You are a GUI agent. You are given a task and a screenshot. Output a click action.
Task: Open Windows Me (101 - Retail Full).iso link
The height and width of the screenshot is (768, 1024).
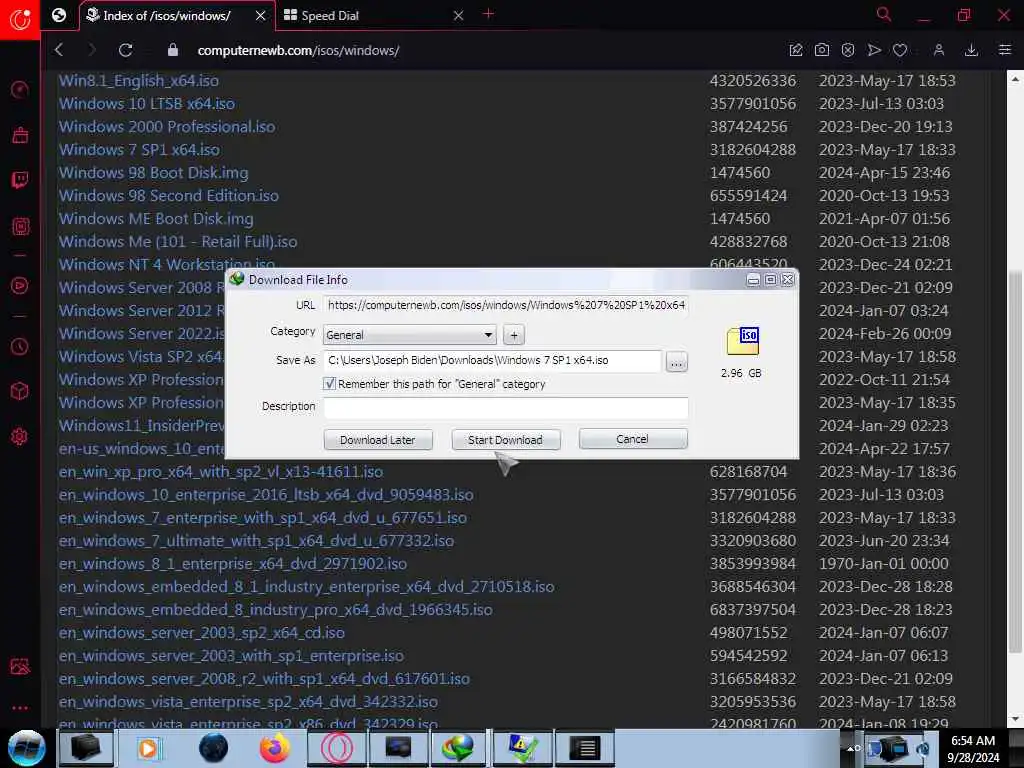pos(178,242)
